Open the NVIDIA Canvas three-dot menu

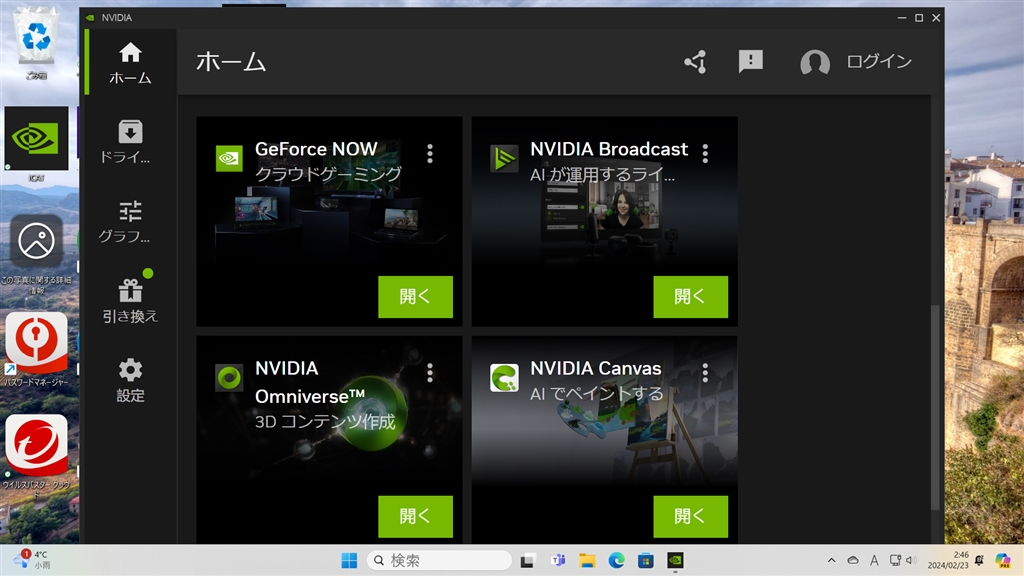pyautogui.click(x=705, y=373)
